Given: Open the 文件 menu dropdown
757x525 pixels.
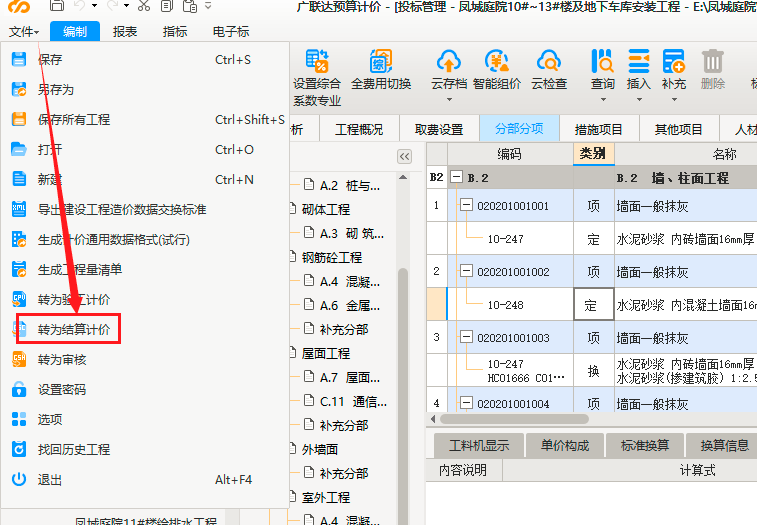Looking at the screenshot, I should tap(24, 32).
